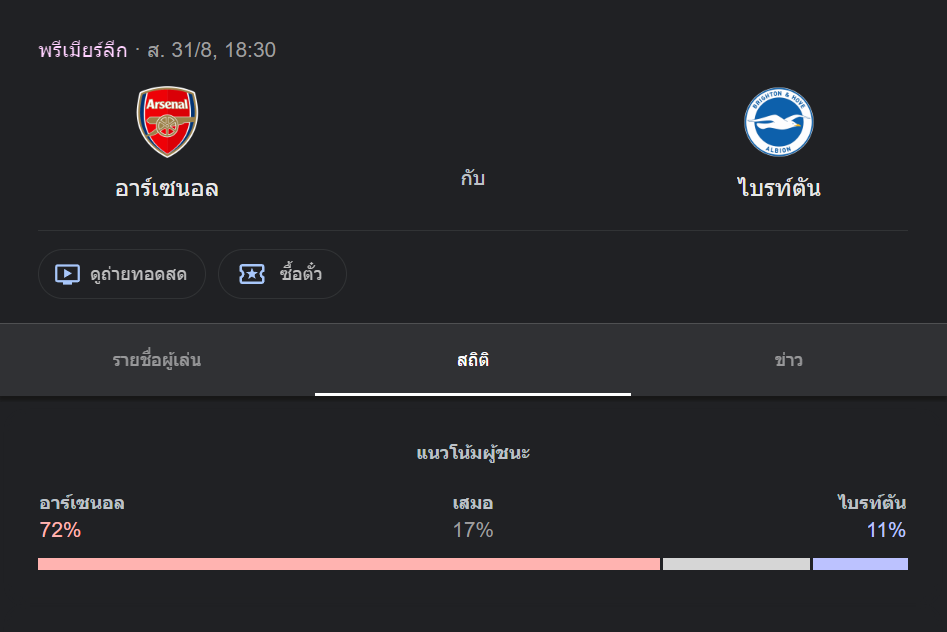Screen dimensions: 947x632
Task: Click the match date ส. 31/8, 18:30
Action: (211, 50)
